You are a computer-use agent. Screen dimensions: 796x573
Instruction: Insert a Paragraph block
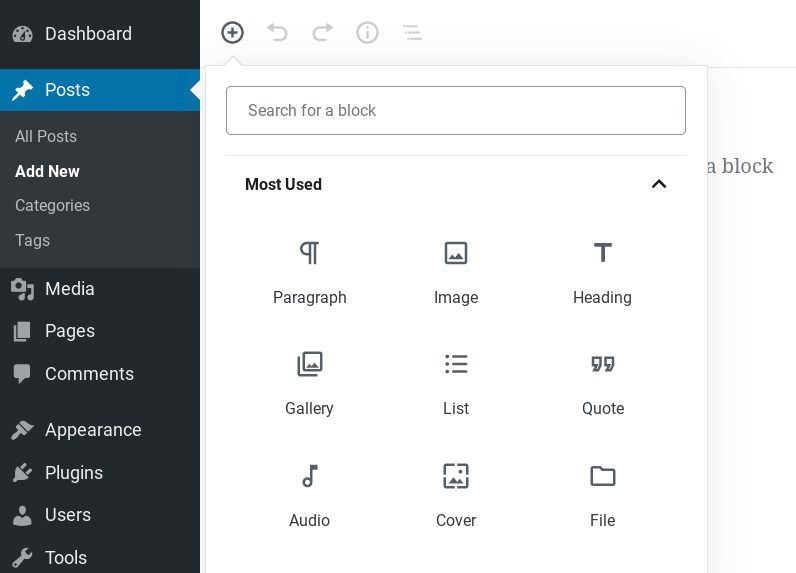(310, 274)
